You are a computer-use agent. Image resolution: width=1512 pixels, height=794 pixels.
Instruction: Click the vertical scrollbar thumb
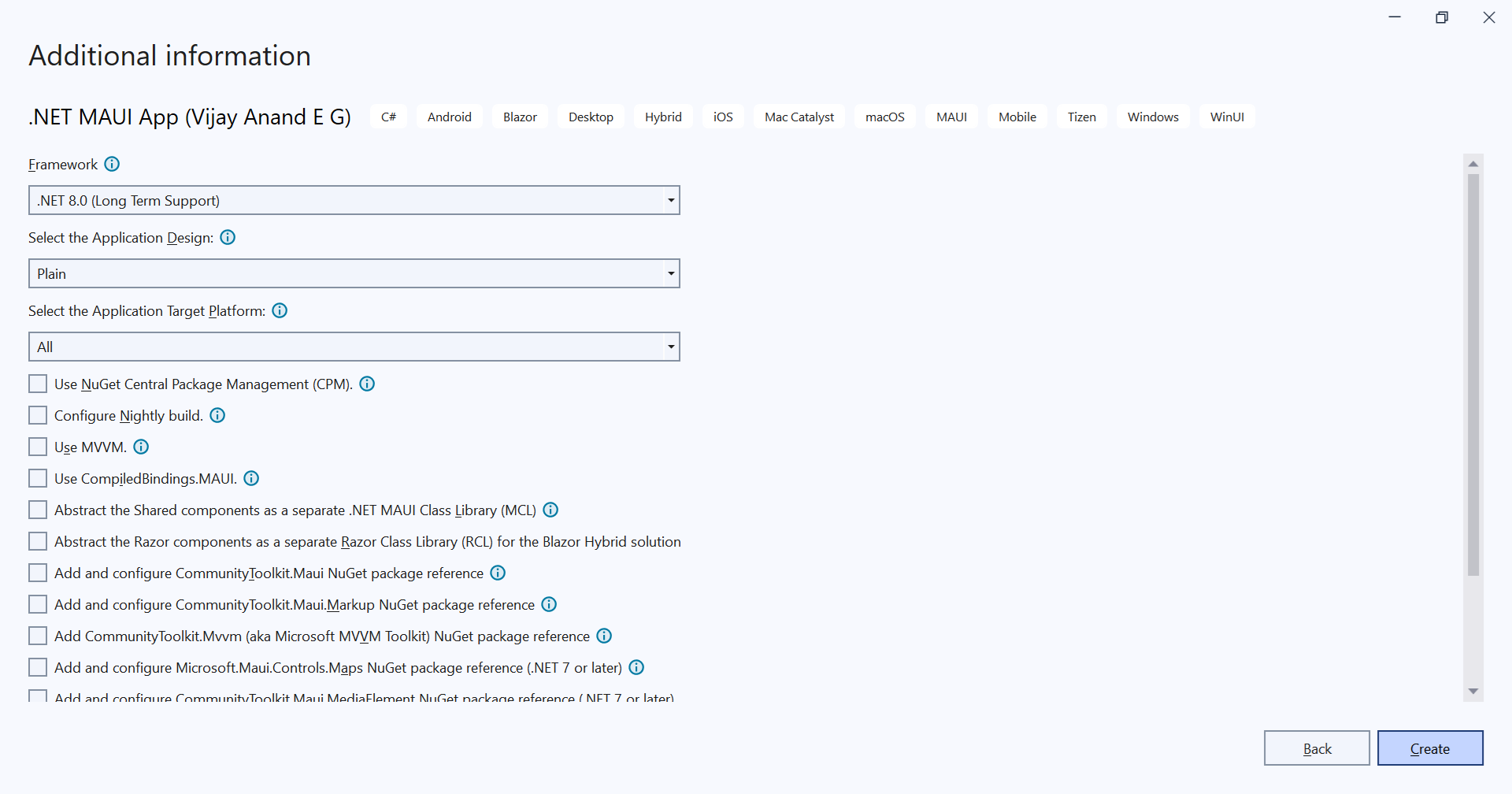coord(1473,375)
